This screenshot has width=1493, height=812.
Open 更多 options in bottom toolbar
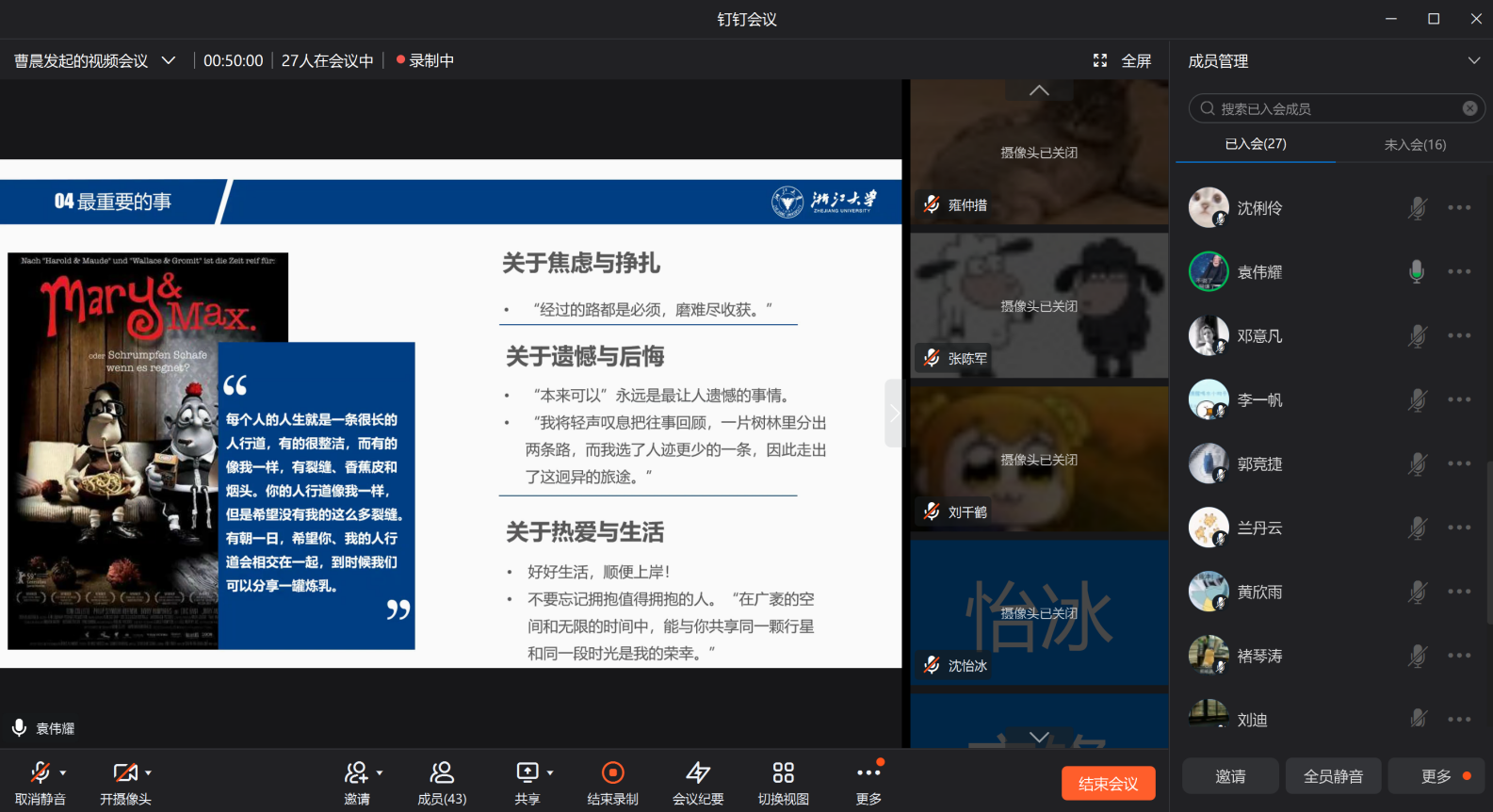pyautogui.click(x=868, y=772)
